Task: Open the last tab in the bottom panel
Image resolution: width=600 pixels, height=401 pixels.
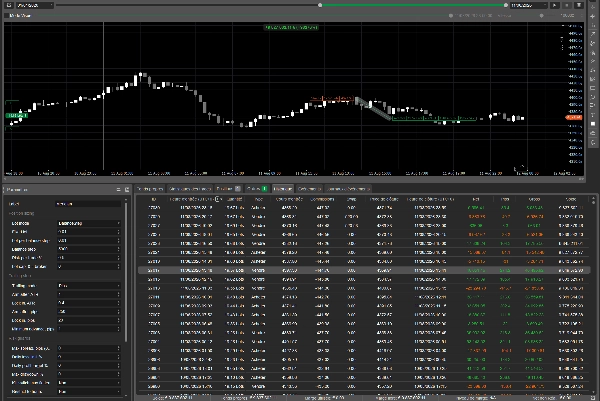Action: pos(348,189)
